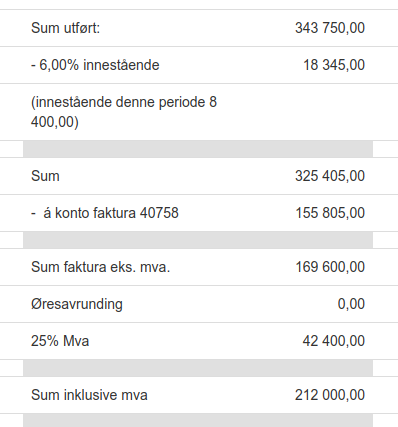The height and width of the screenshot is (427, 398).
Task: Select the 18 345,00 innestående amount
Action: pos(334,65)
